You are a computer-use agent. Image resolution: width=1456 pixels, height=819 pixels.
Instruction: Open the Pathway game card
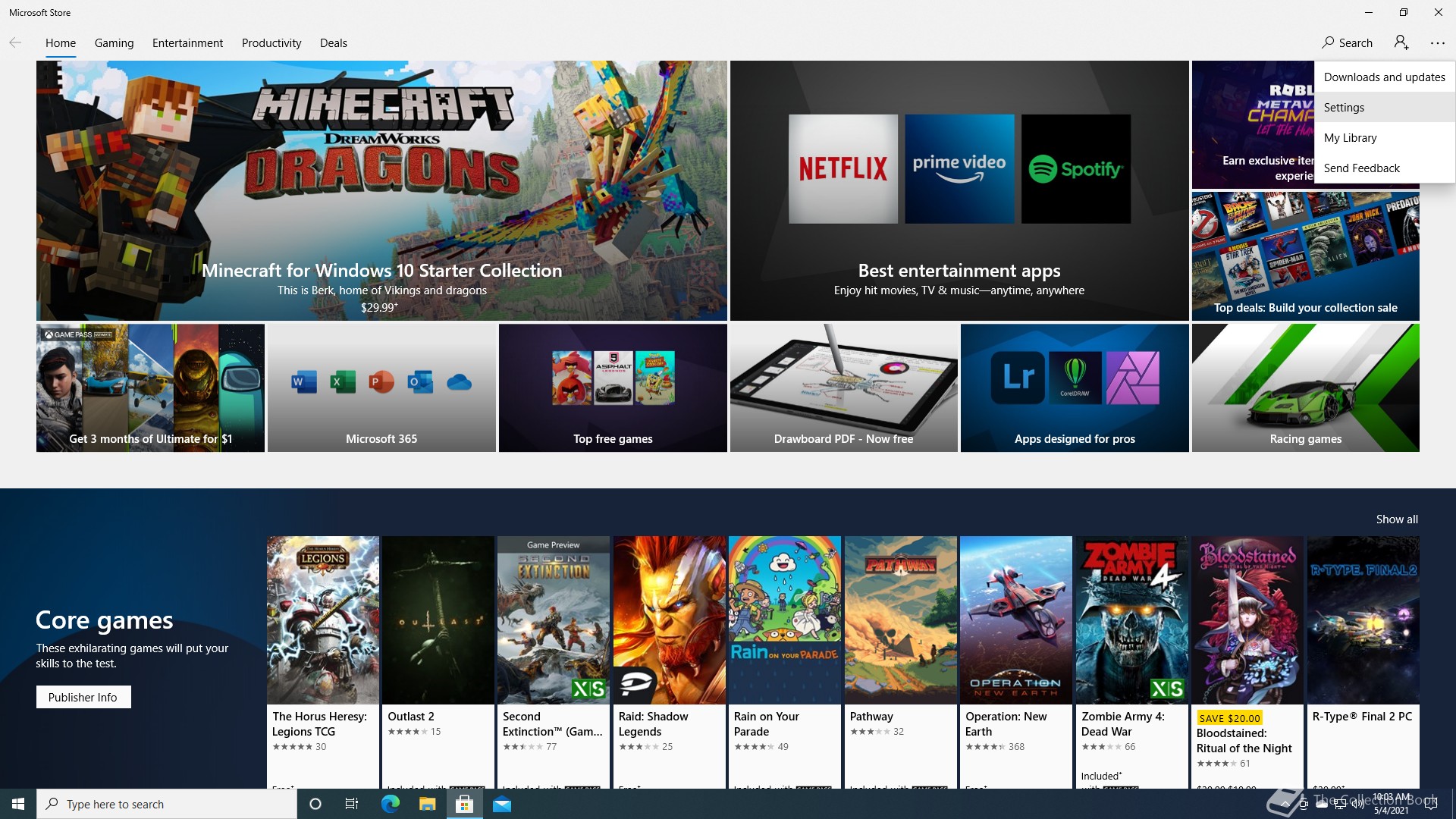[901, 662]
